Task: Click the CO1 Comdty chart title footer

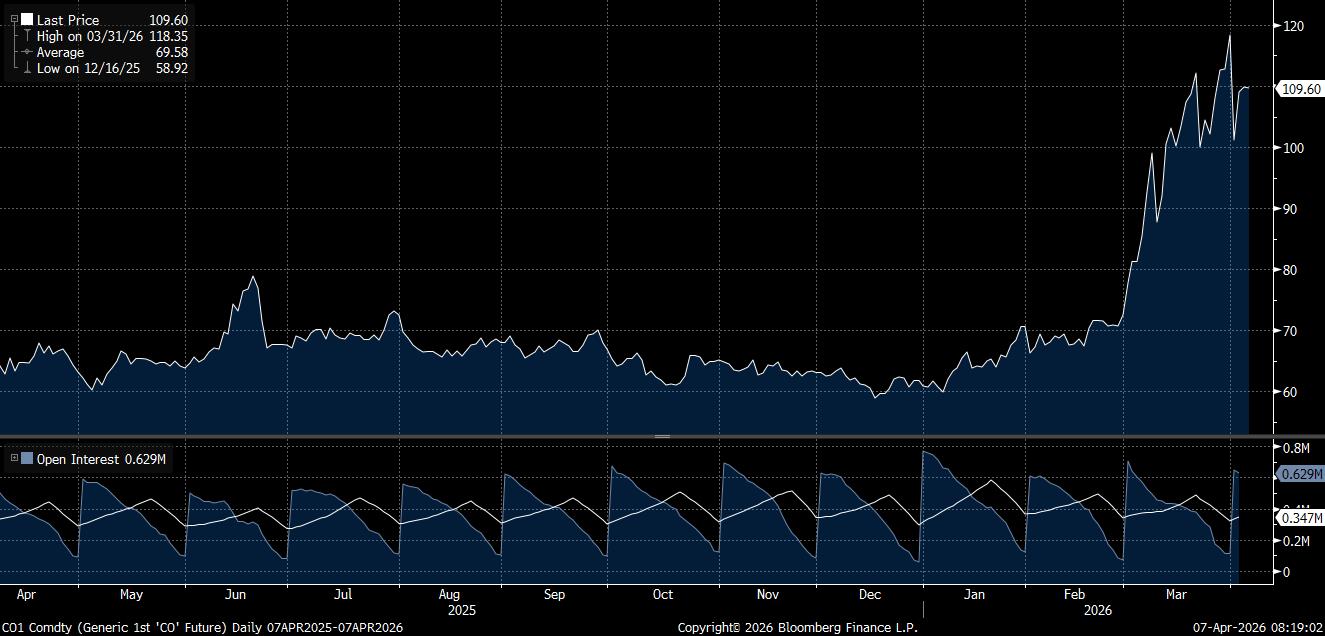Action: (200, 627)
